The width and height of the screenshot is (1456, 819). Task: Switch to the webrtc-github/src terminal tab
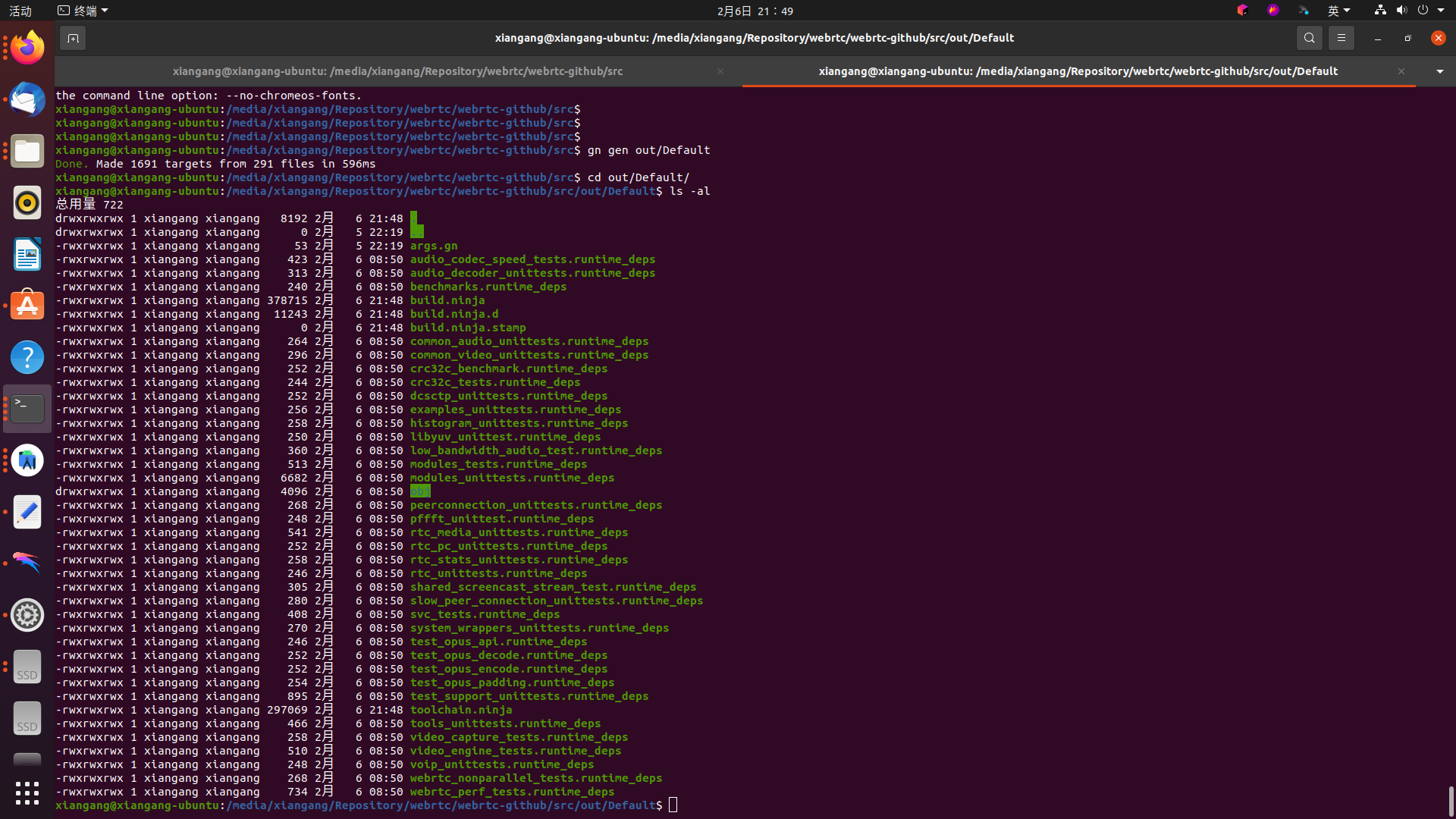pyautogui.click(x=397, y=71)
